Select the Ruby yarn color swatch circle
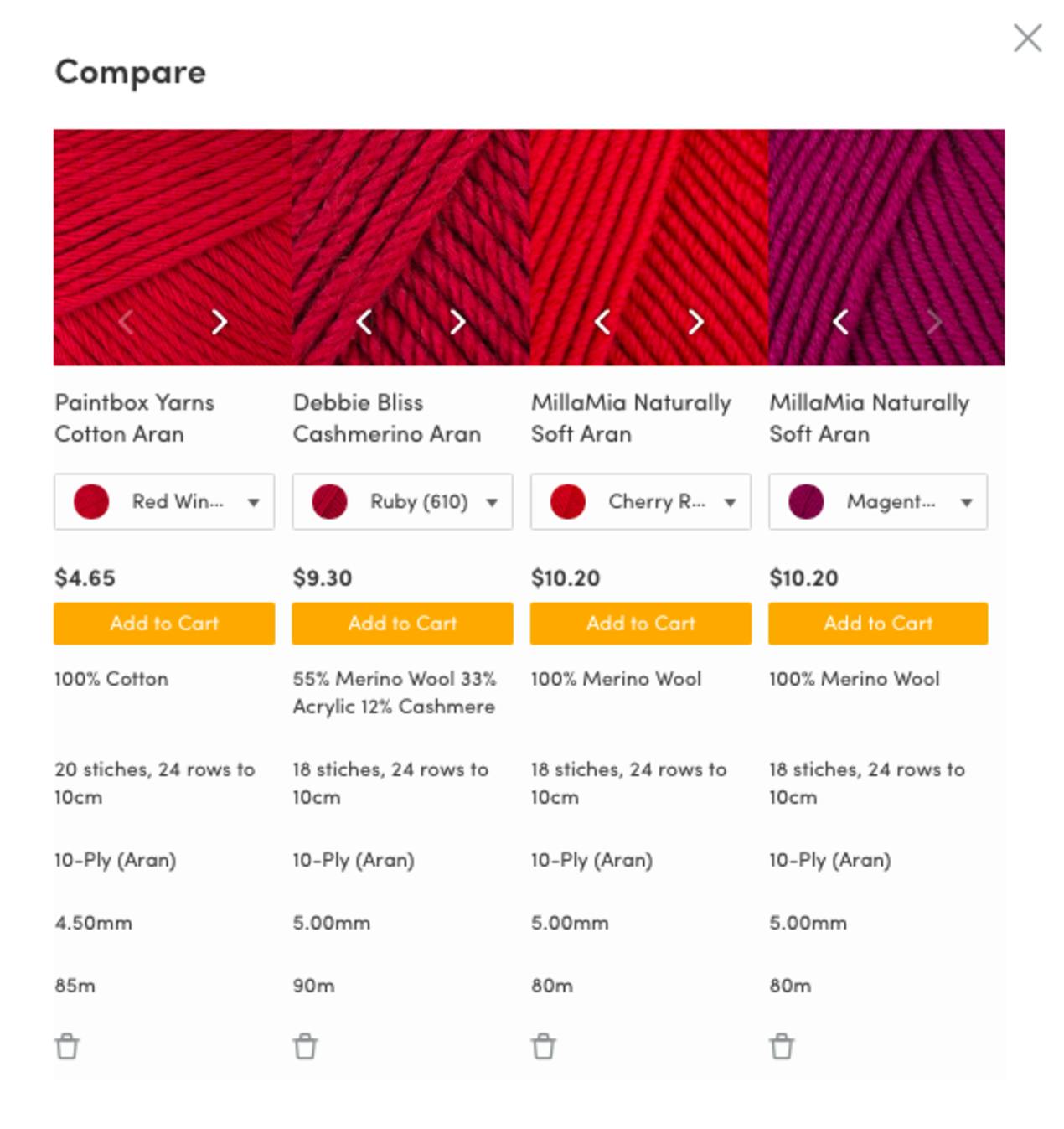This screenshot has height=1129, width=1064. (329, 502)
